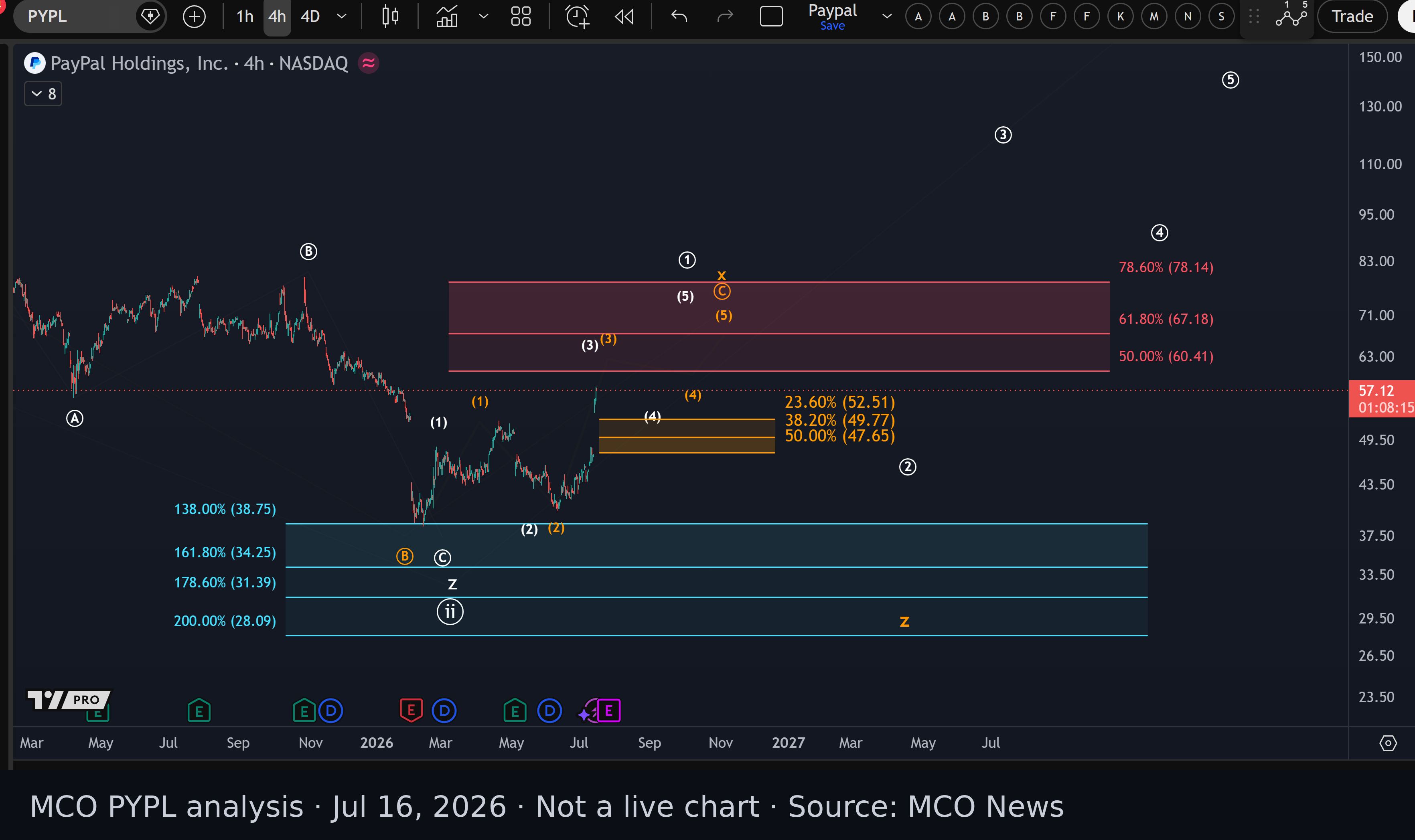Open the indicator templates grid icon
The image size is (1415, 840).
coord(520,16)
